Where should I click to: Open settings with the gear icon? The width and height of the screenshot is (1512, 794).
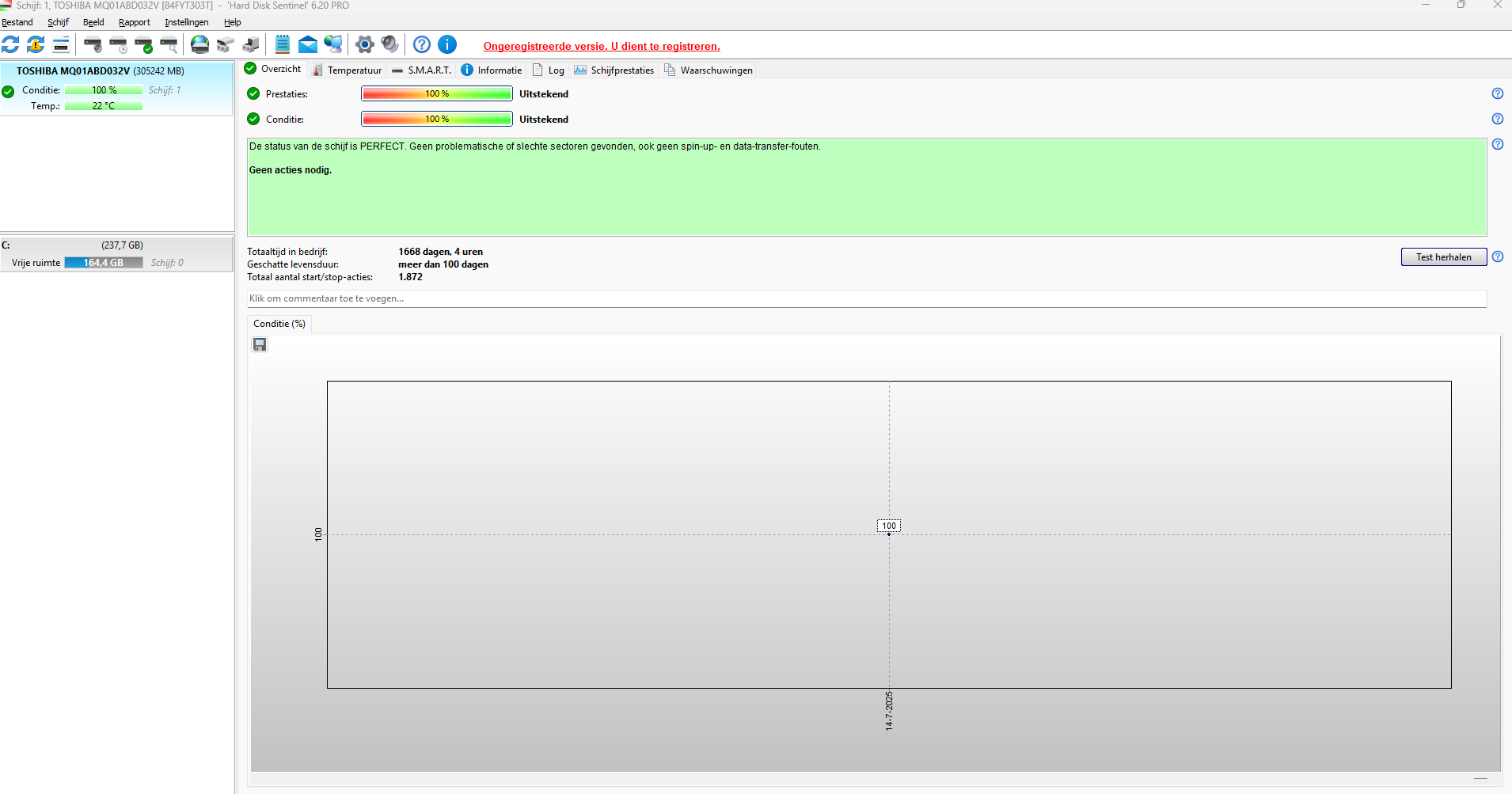click(x=365, y=44)
